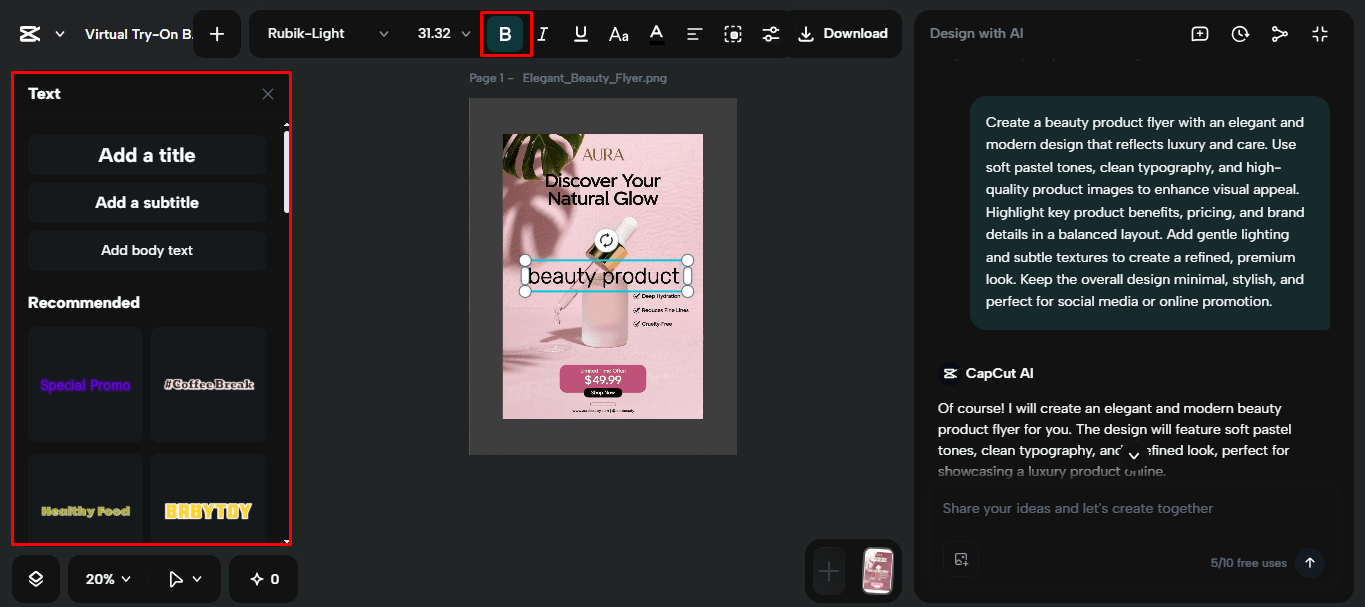This screenshot has height=607, width=1365.
Task: Open the font size 31.32 dropdown
Action: (443, 34)
